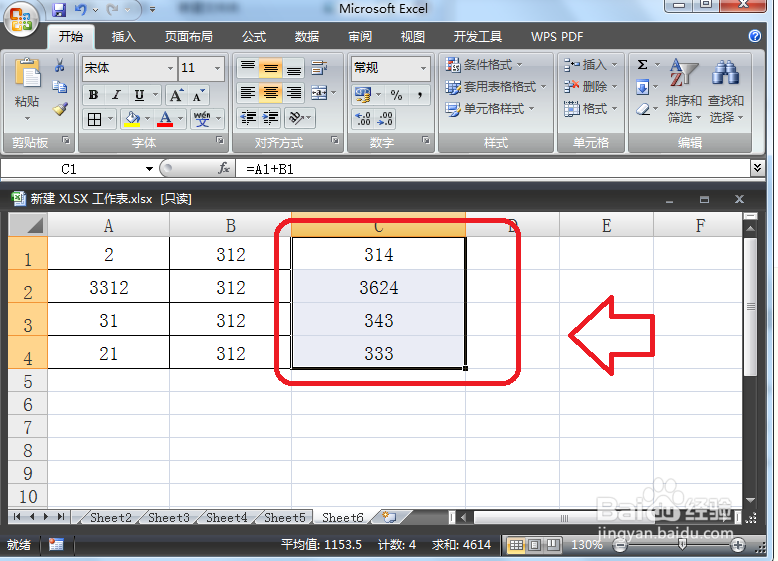This screenshot has height=561, width=778.
Task: Decrease decimal places
Action: (385, 119)
